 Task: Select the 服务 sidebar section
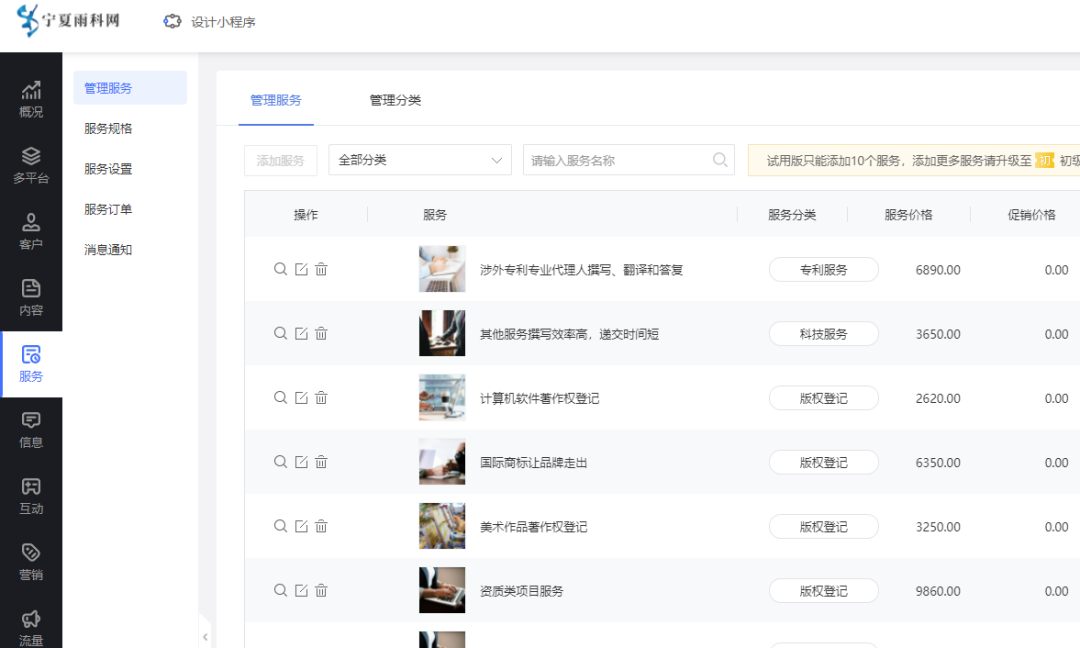coord(31,364)
